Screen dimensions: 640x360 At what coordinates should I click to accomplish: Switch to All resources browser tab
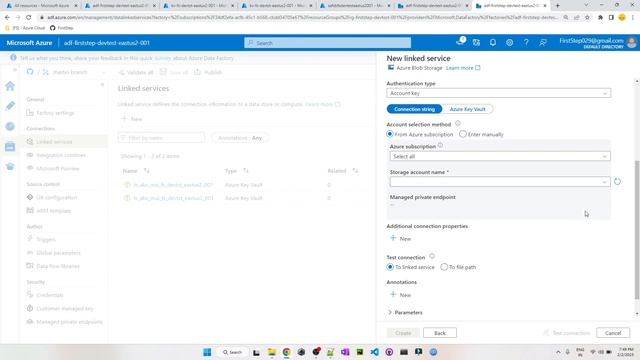41,6
